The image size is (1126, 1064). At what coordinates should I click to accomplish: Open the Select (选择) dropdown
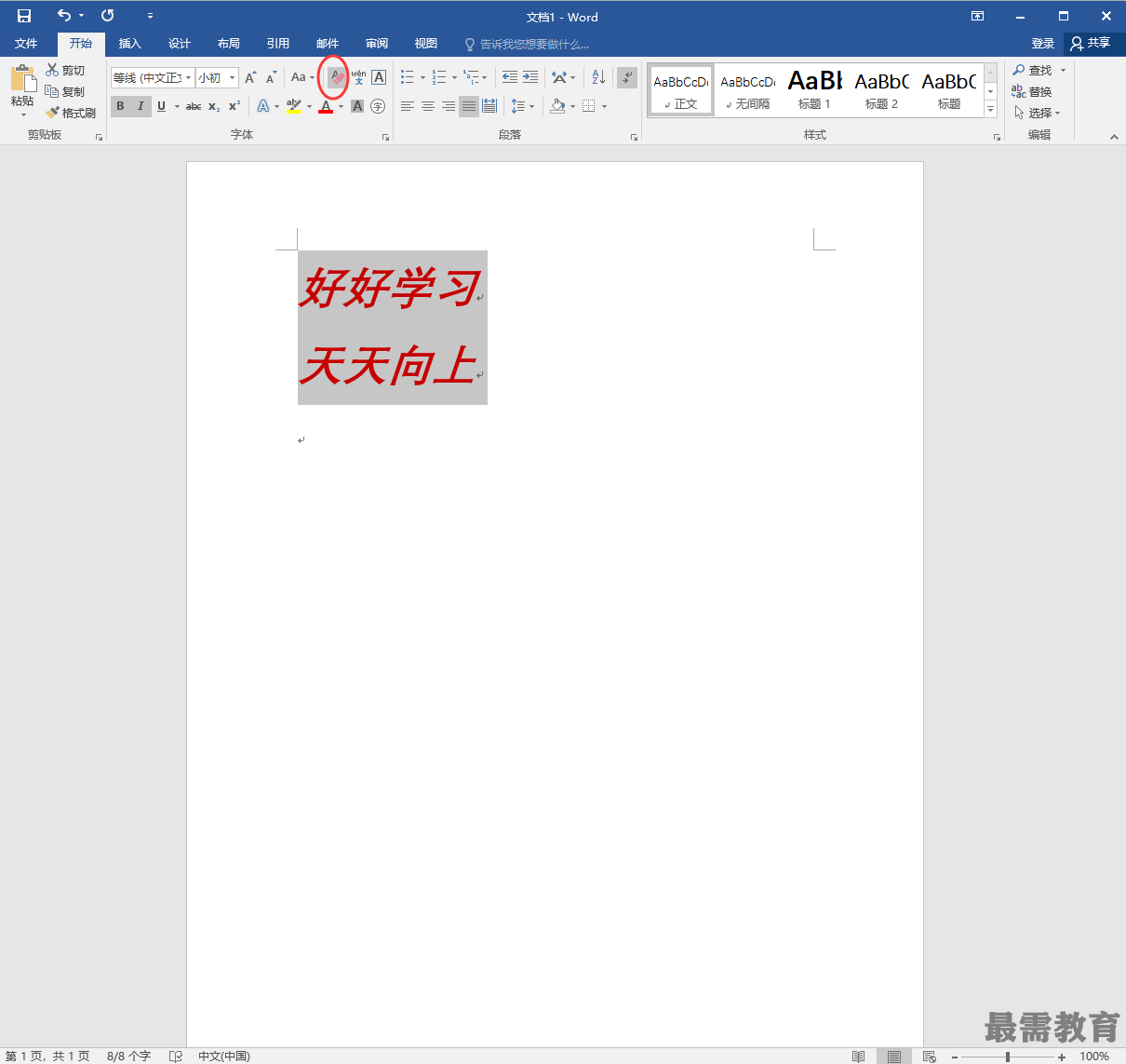pyautogui.click(x=1037, y=113)
